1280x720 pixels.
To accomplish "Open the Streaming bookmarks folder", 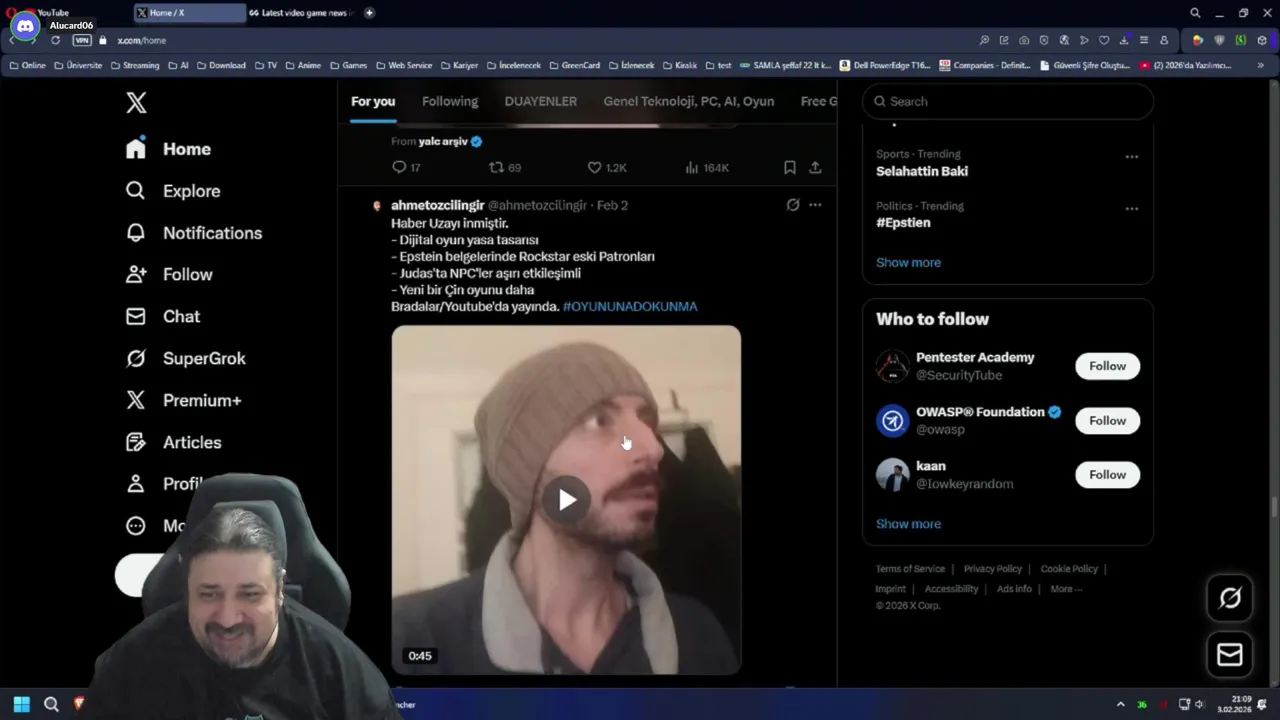I will [x=135, y=65].
